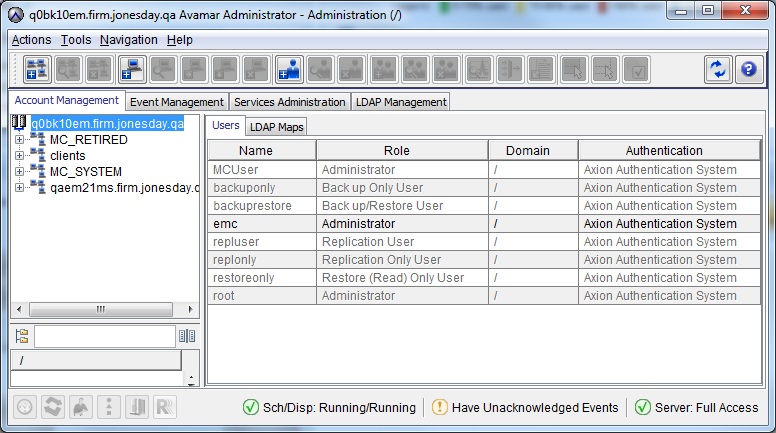Click the checkmark box toolbar icon
776x433 pixels.
coord(635,69)
